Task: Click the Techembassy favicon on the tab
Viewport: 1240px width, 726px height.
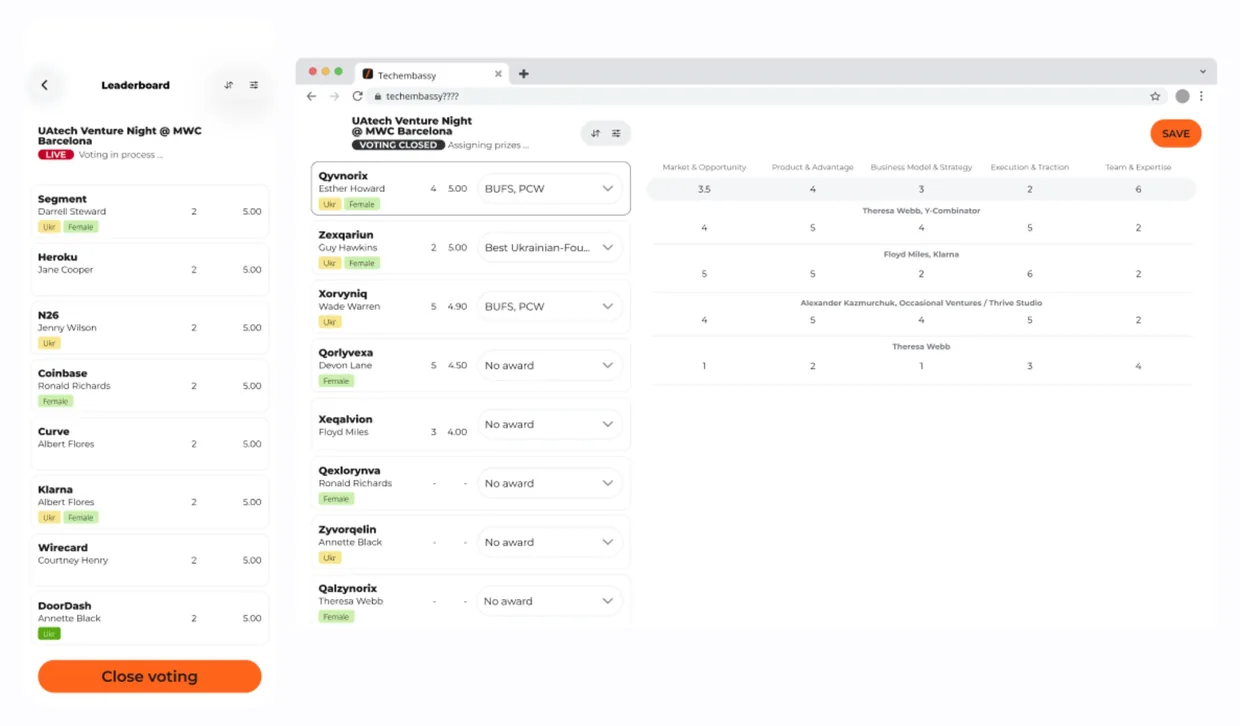Action: tap(368, 74)
